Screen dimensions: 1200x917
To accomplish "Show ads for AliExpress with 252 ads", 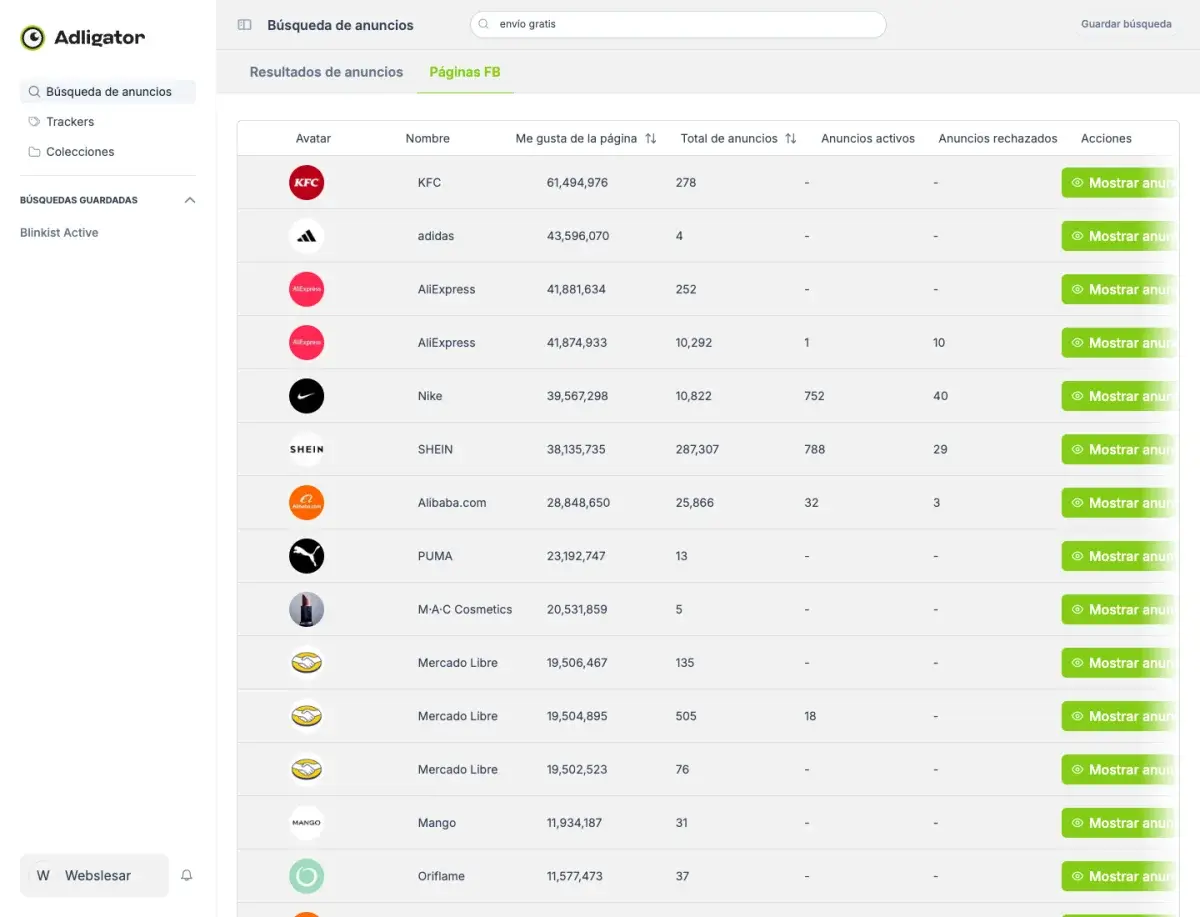I will pyautogui.click(x=1118, y=290).
